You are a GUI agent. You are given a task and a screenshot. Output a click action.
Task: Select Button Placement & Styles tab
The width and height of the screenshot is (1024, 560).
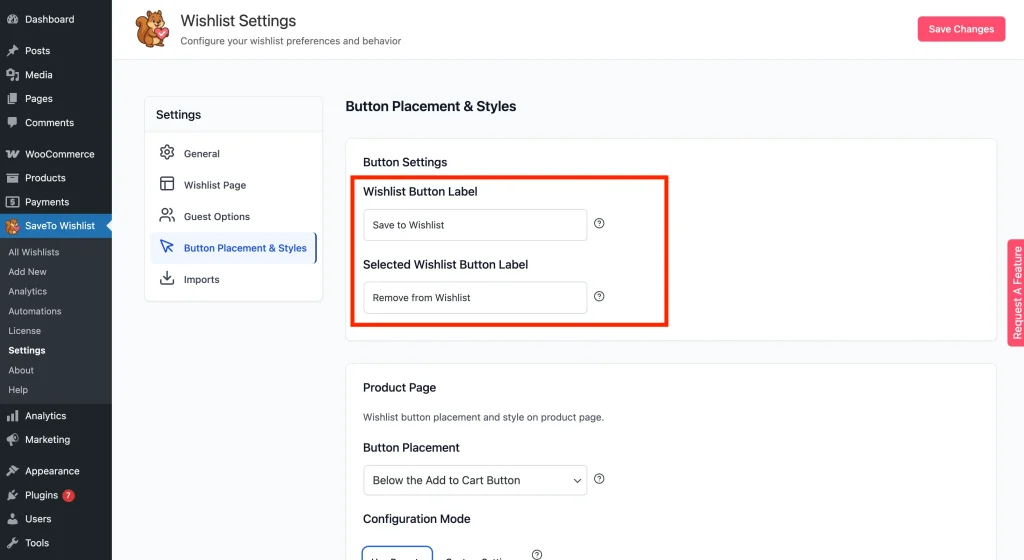(233, 248)
